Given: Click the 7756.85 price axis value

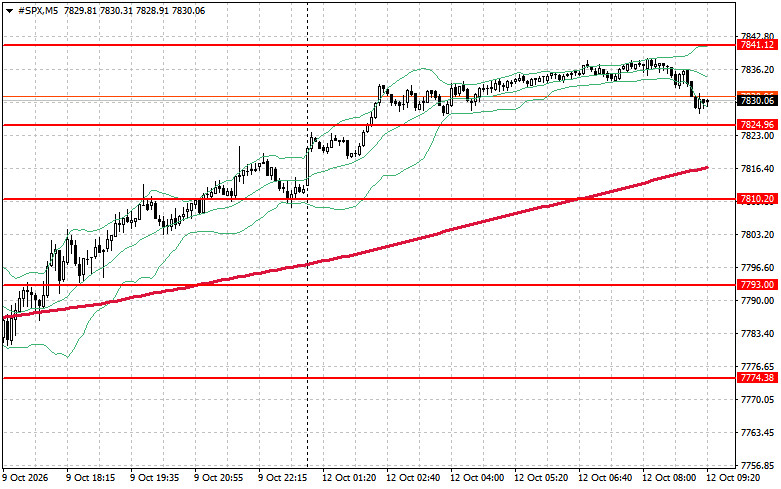Looking at the screenshot, I should pyautogui.click(x=757, y=466).
